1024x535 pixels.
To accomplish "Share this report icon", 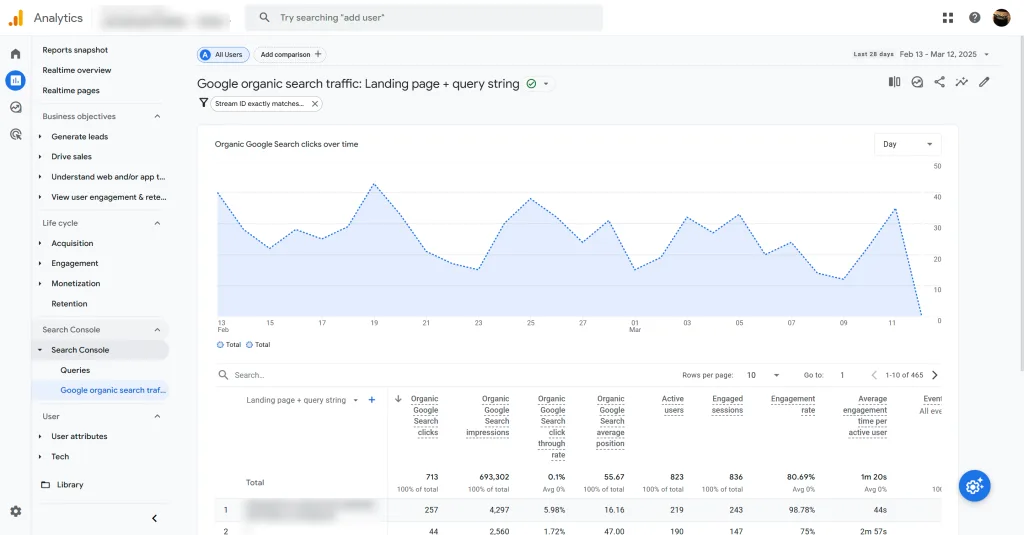I will coord(939,82).
